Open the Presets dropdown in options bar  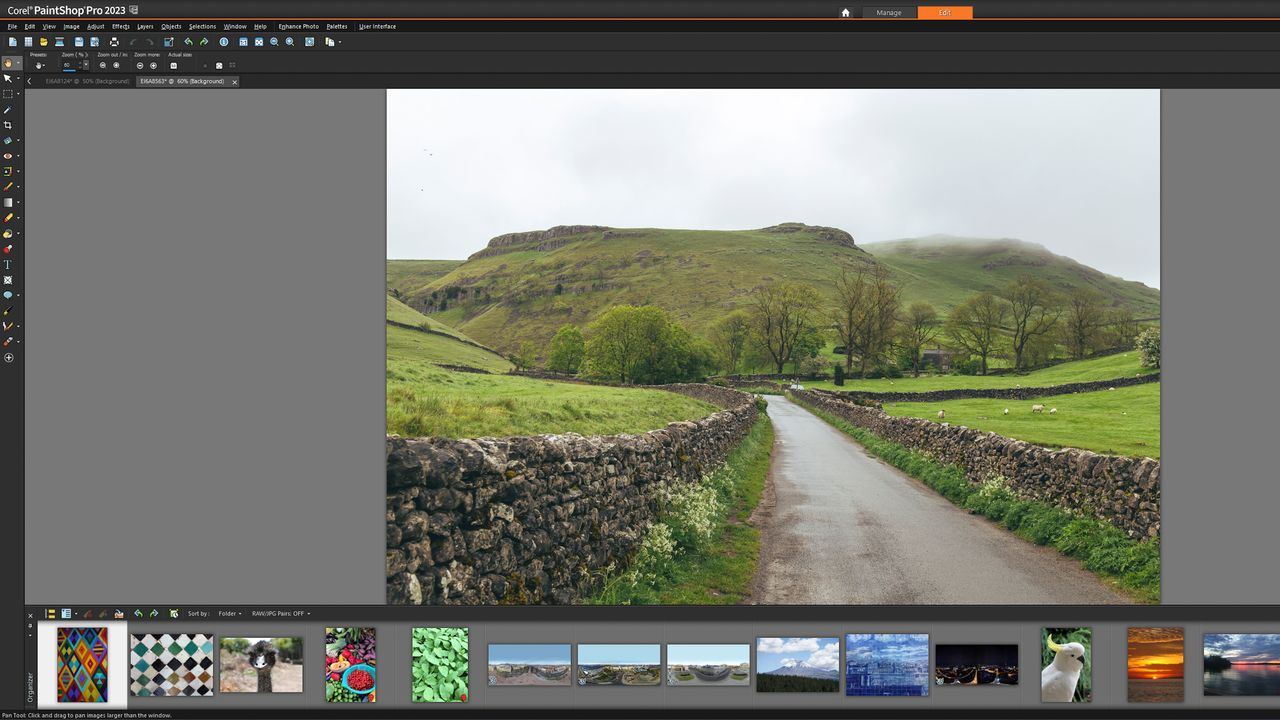[39, 65]
